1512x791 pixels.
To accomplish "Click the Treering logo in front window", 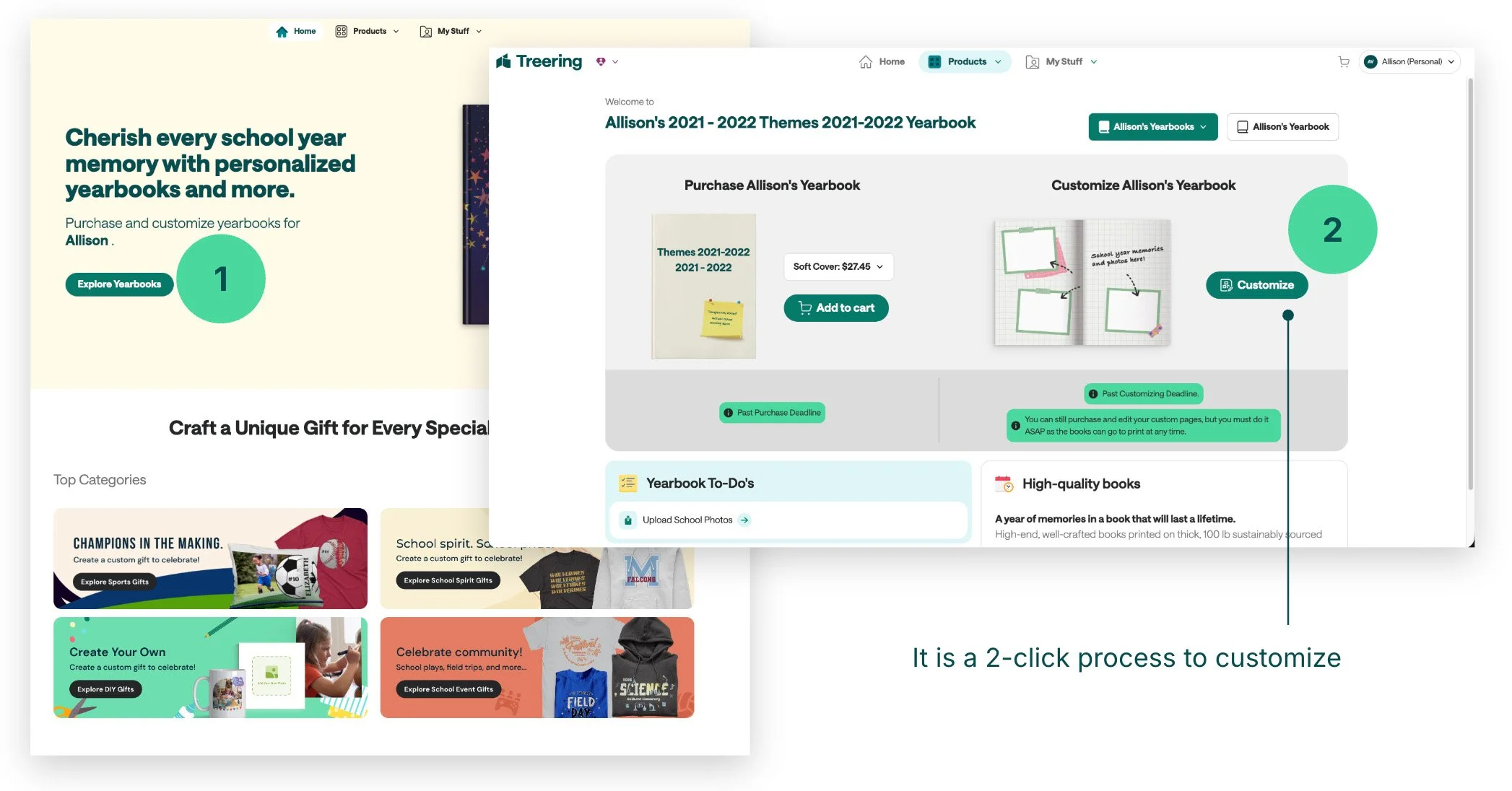I will coord(539,61).
